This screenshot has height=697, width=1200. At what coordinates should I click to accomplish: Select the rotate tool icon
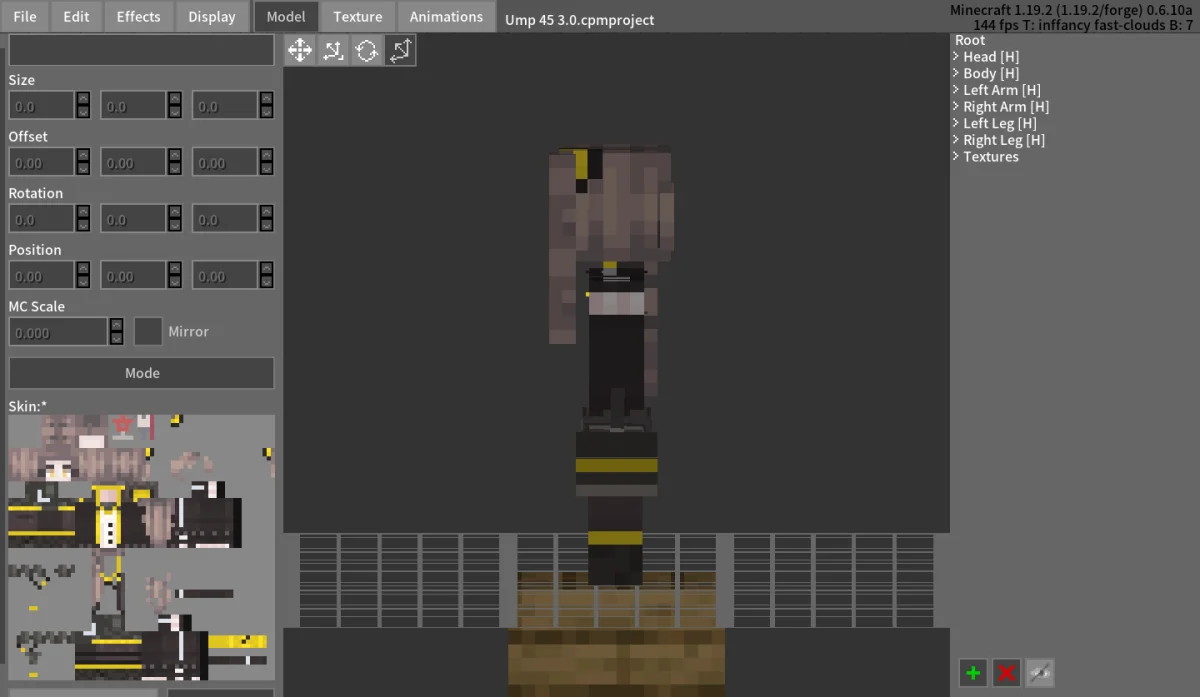367,50
